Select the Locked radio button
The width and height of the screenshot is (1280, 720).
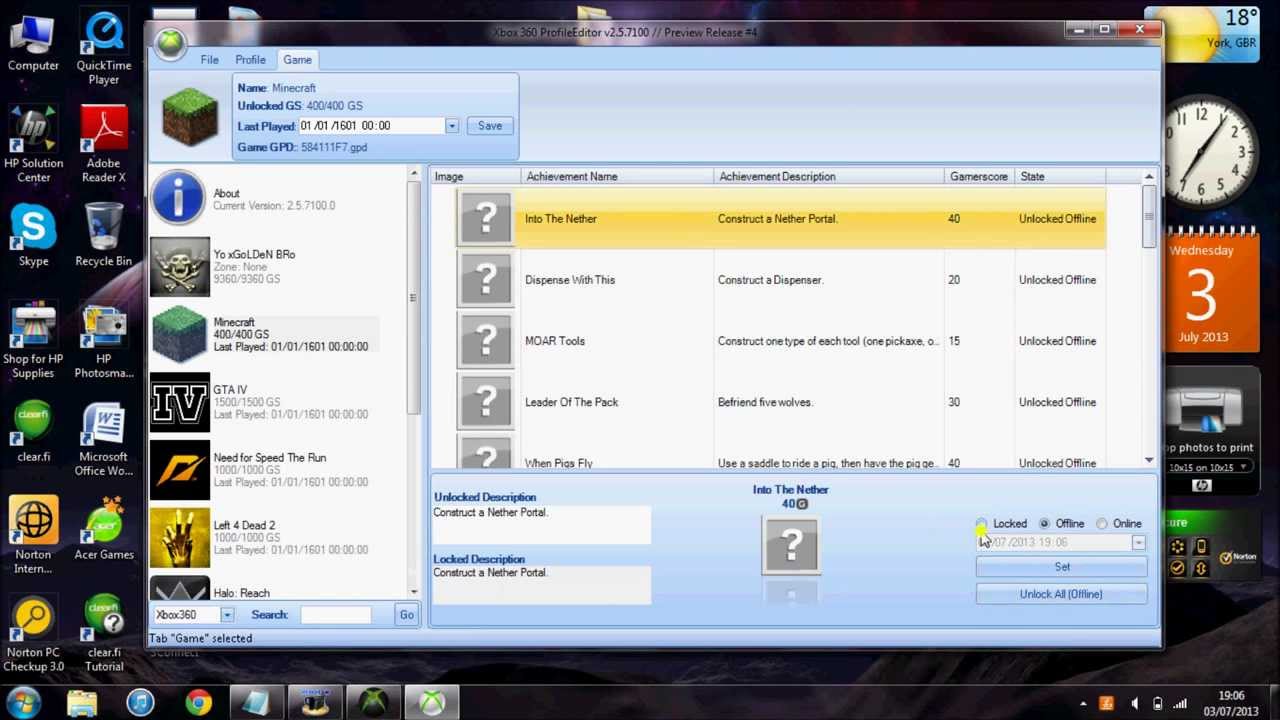point(982,524)
